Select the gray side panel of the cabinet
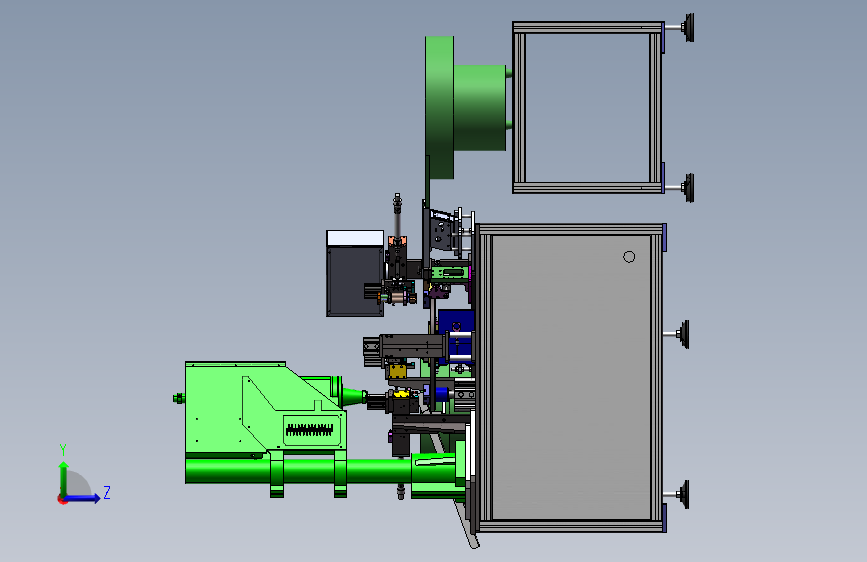 [x=571, y=378]
